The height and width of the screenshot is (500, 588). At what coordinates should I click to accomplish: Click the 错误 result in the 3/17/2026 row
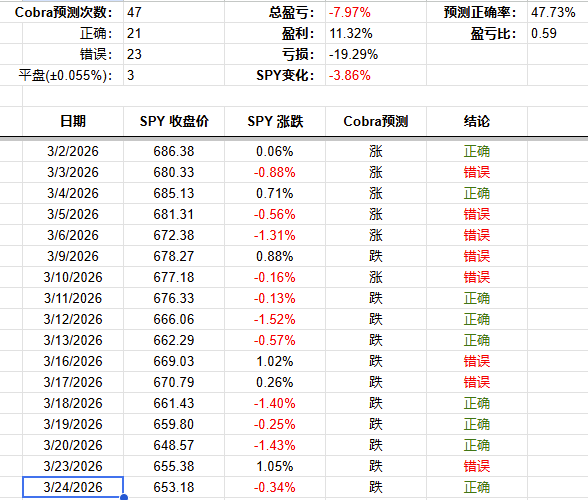click(x=477, y=382)
